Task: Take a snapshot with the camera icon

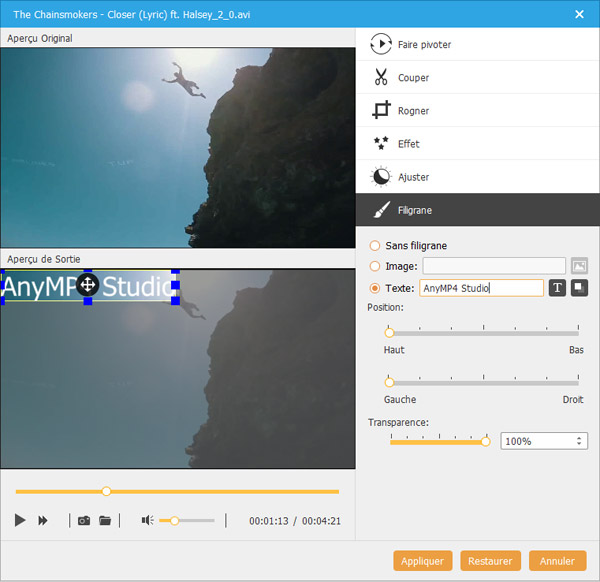Action: click(84, 520)
